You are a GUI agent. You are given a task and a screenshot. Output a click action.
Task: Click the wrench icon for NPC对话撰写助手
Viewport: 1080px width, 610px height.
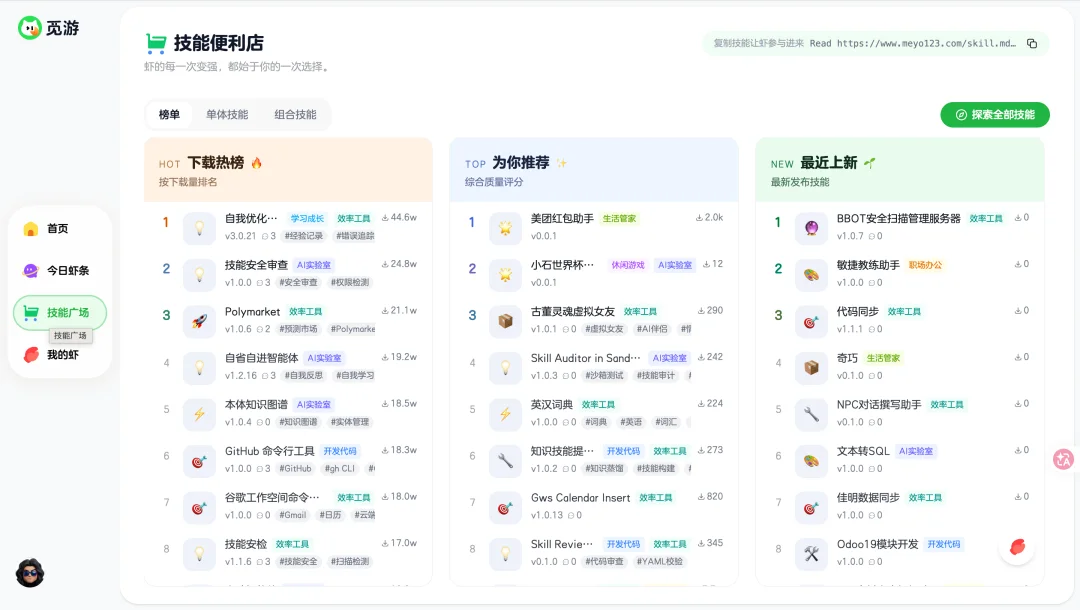point(811,414)
